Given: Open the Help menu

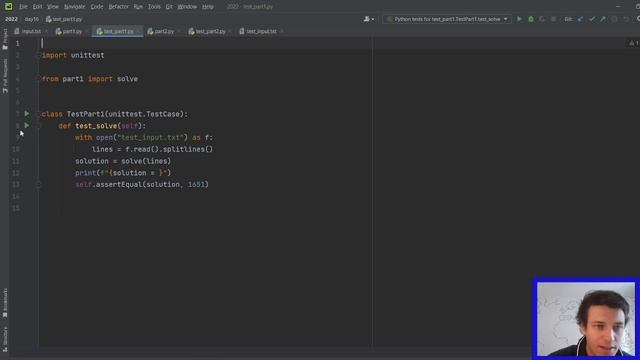Looking at the screenshot, I should [208, 7].
